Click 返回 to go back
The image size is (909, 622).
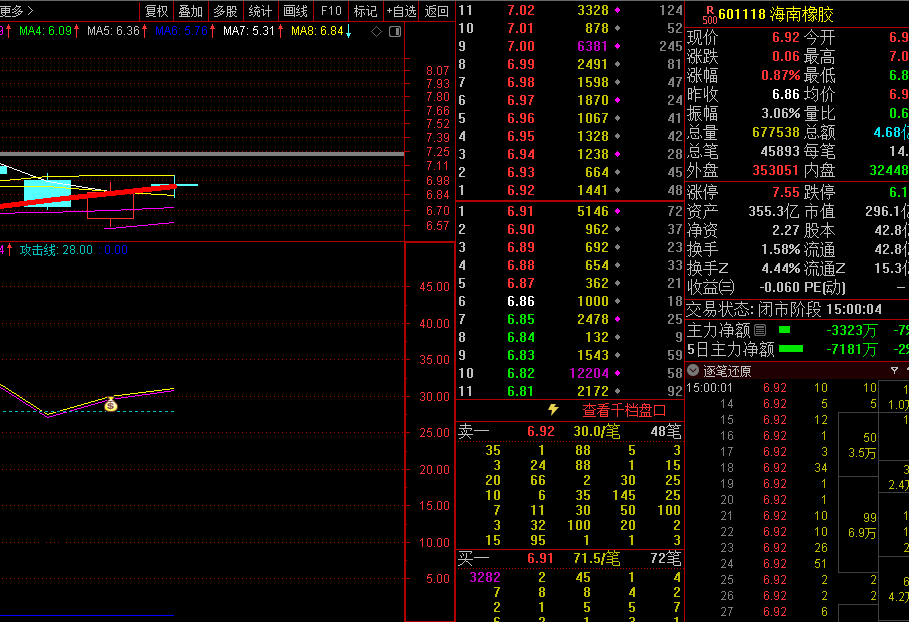pos(437,11)
